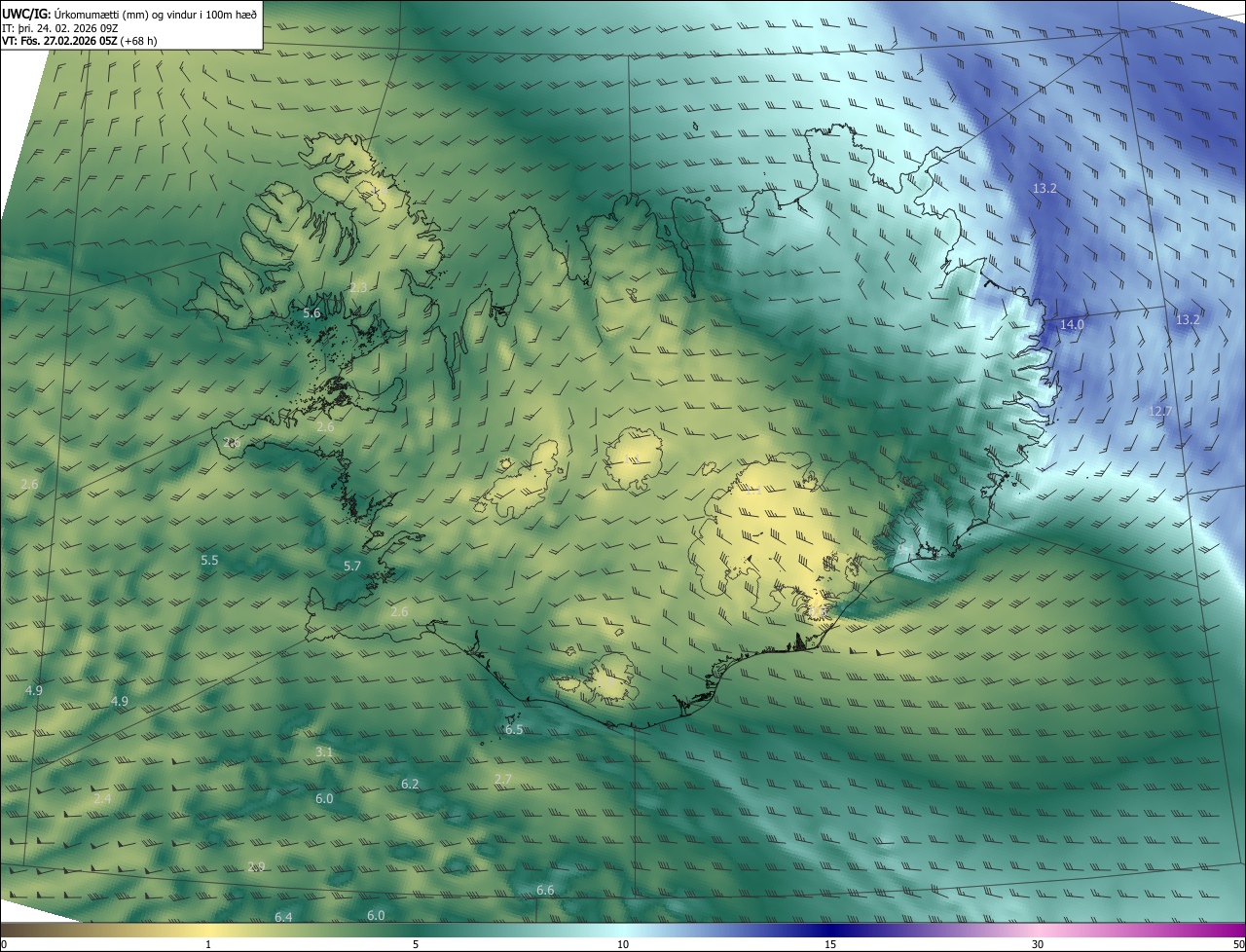
Task: Click the colorbar tick label '5'
Action: [x=416, y=944]
